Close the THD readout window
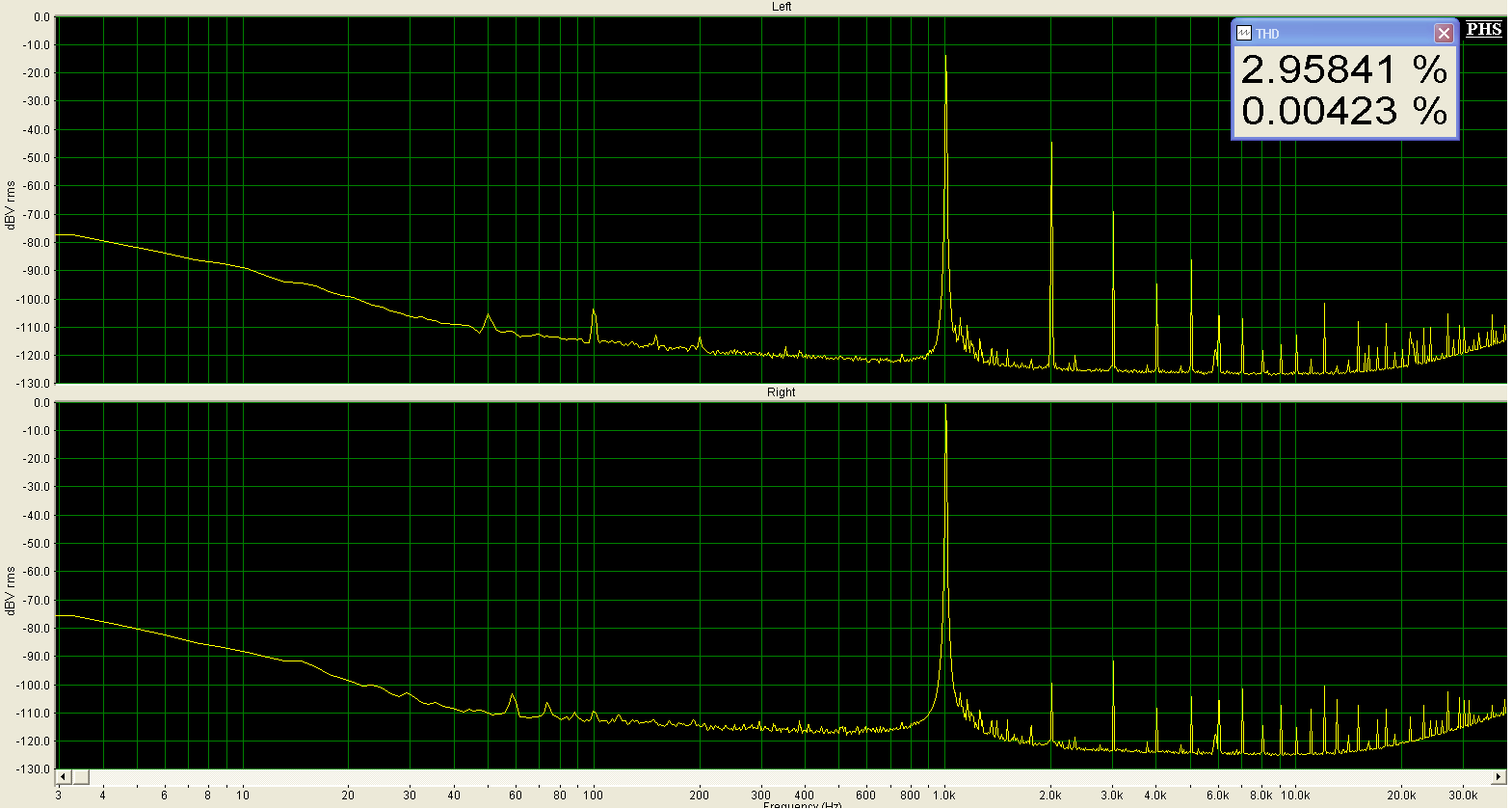 tap(1443, 33)
